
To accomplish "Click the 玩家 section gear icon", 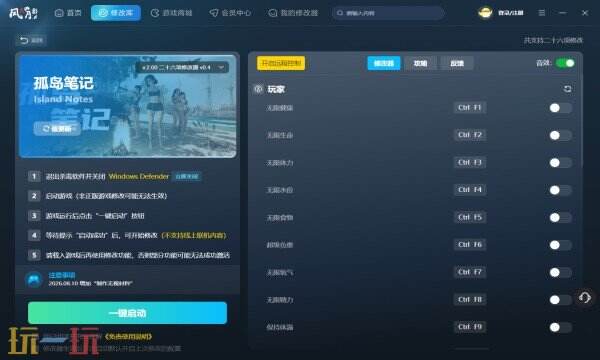I will click(x=258, y=89).
